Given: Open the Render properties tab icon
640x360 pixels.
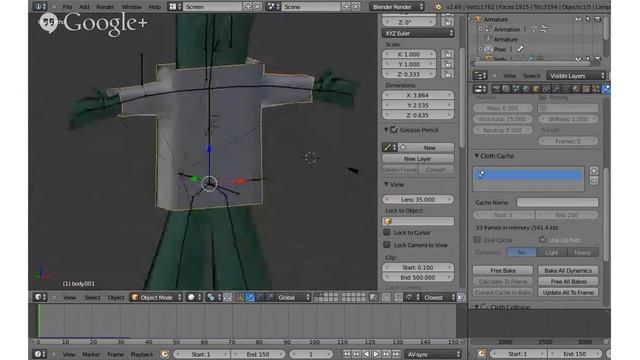Looking at the screenshot, I should [496, 89].
